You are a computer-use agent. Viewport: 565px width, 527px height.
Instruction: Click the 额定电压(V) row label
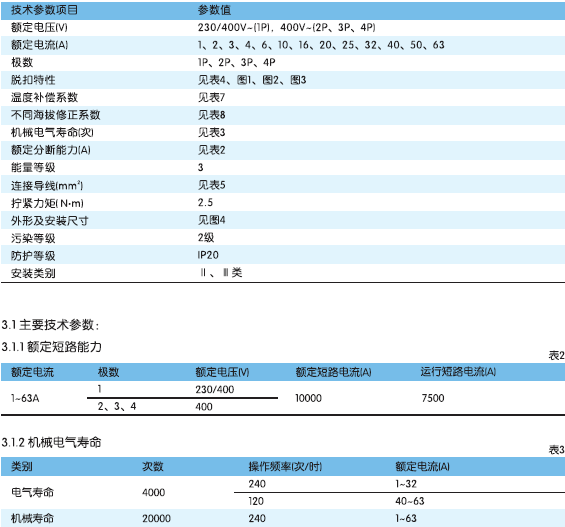(x=39, y=27)
